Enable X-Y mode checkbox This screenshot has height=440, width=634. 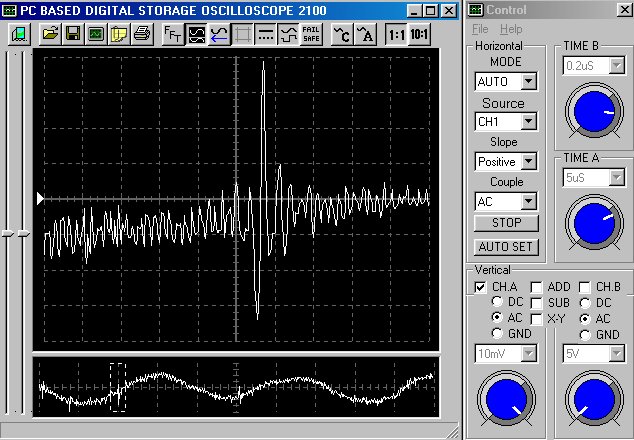537,318
